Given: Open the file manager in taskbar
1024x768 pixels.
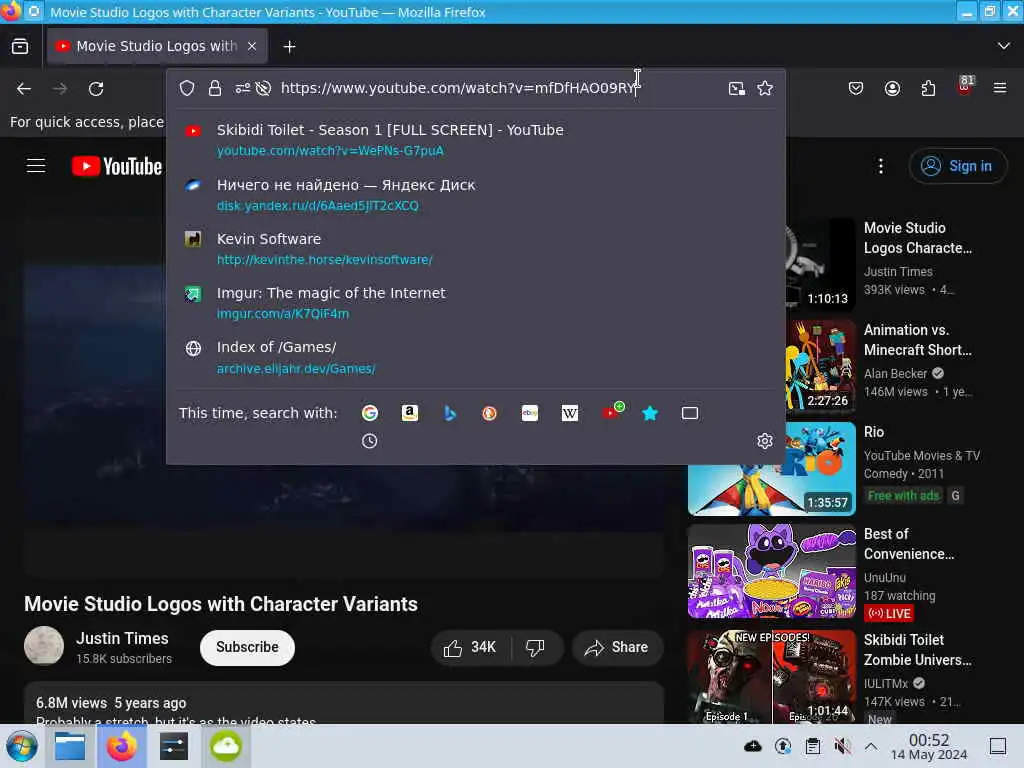Looking at the screenshot, I should (70, 746).
